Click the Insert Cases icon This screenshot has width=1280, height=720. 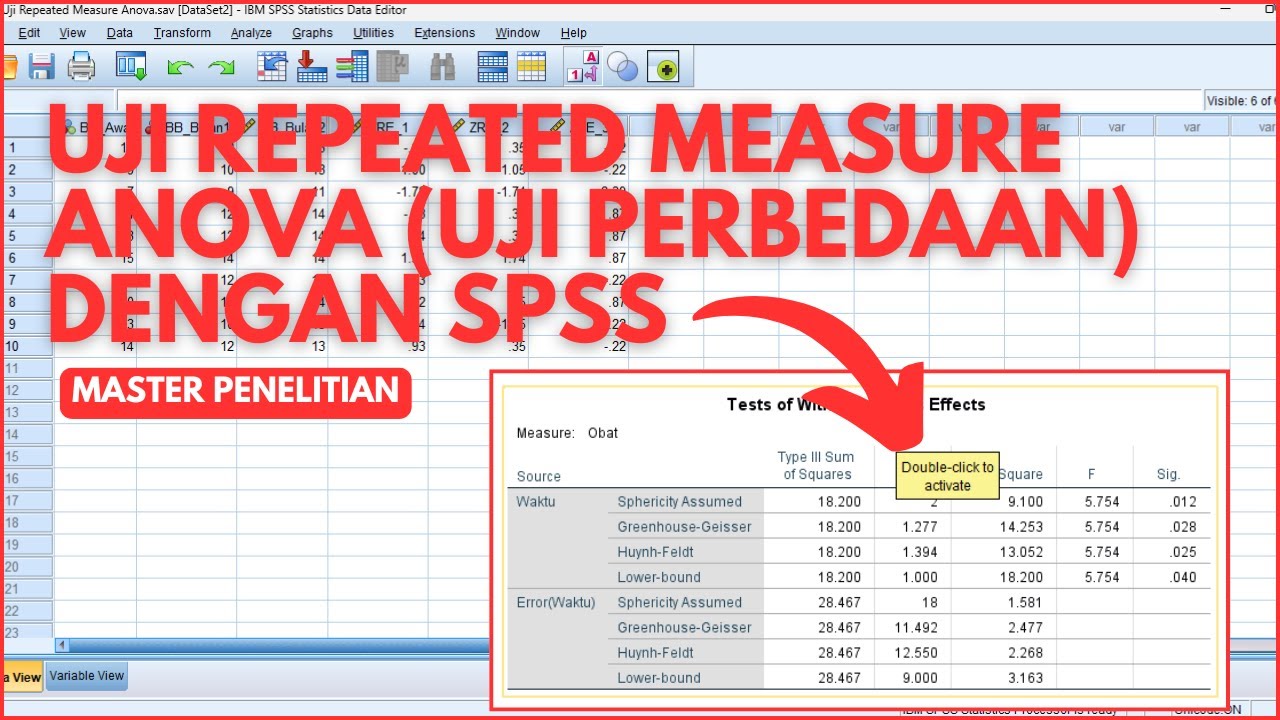tap(493, 67)
